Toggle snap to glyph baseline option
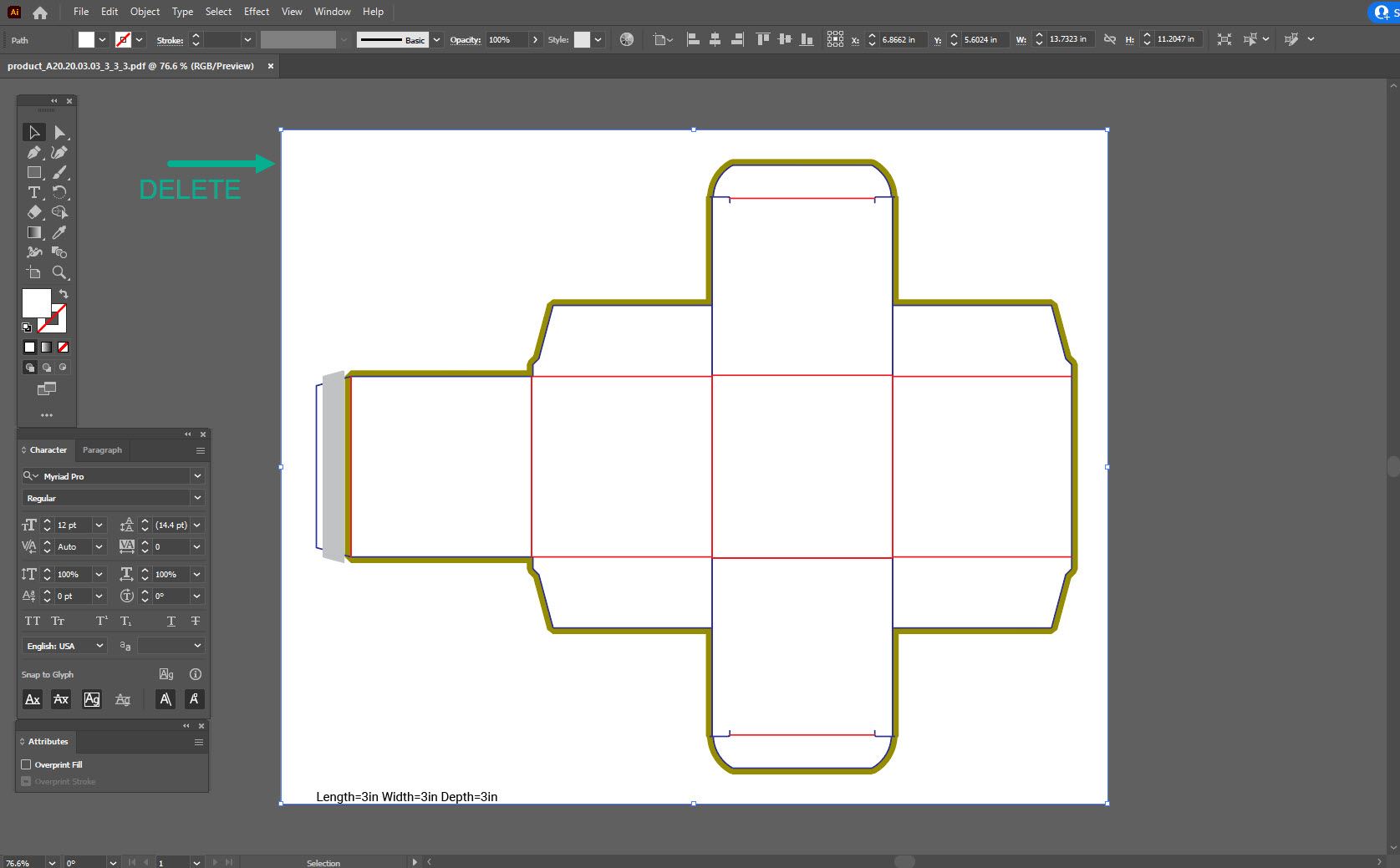This screenshot has height=868, width=1400. coord(32,699)
